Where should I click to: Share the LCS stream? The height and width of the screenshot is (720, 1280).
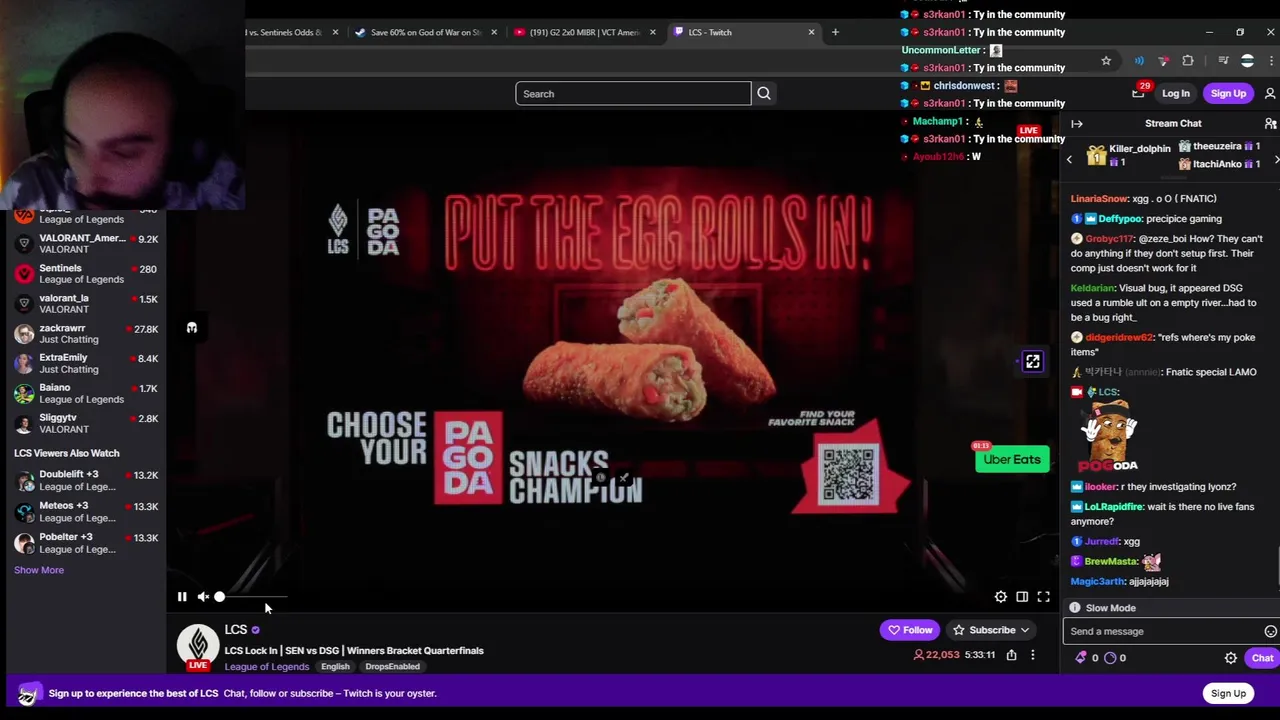pyautogui.click(x=1011, y=655)
